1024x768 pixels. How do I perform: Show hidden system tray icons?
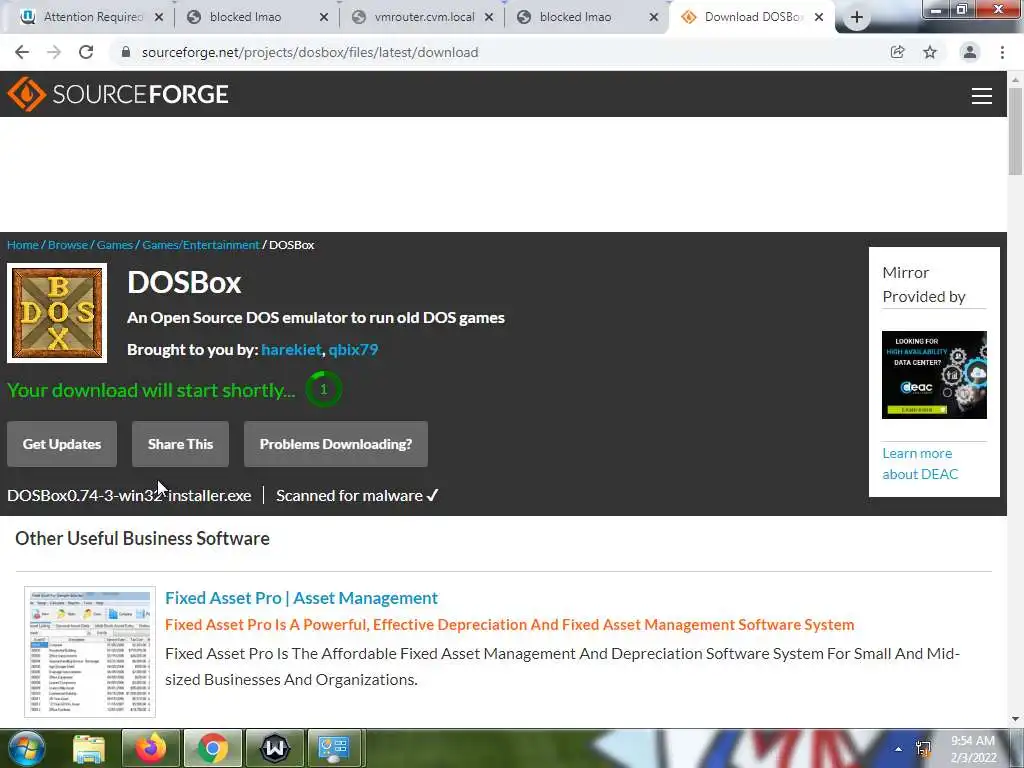coord(899,749)
